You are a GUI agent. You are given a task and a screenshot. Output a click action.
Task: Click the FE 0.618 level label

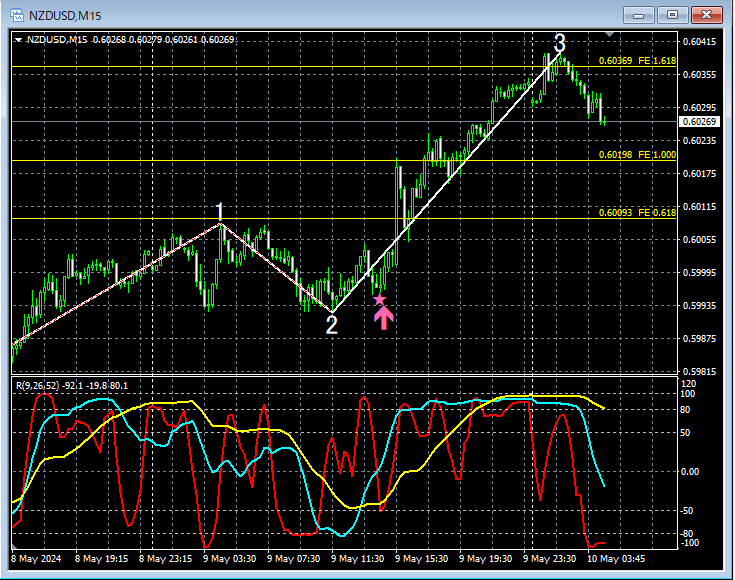(637, 213)
